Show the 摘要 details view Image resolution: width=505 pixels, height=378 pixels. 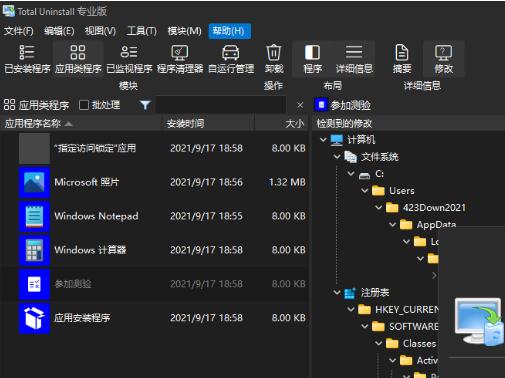402,59
